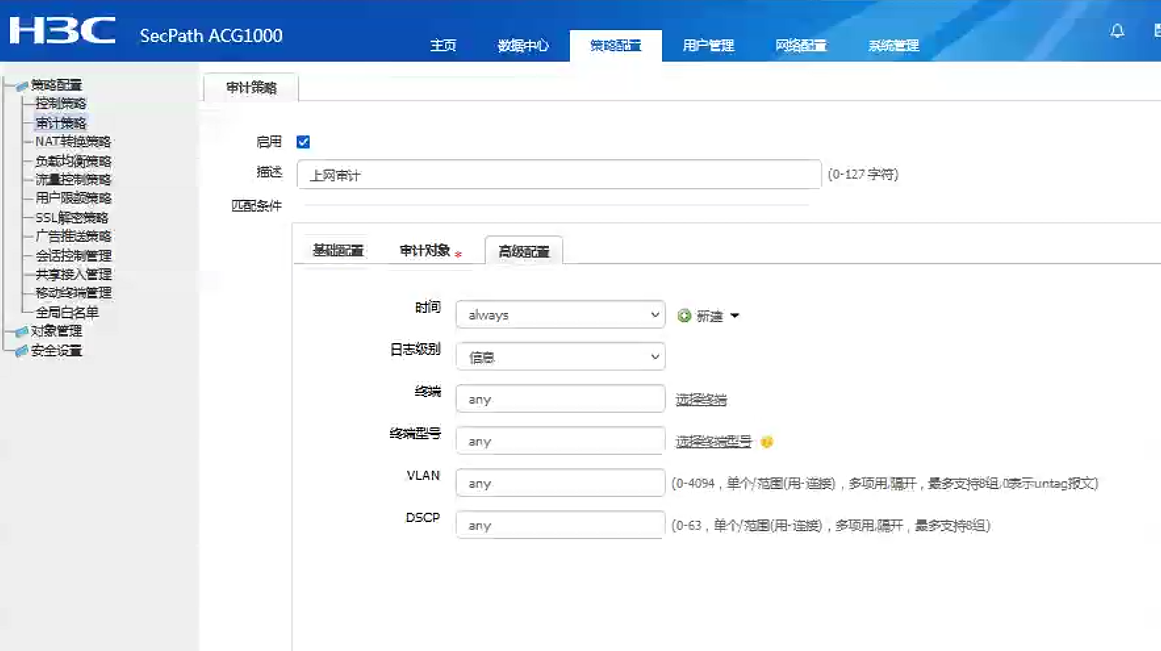Image resolution: width=1161 pixels, height=651 pixels.
Task: Switch to the 基础配置 tab
Action: click(338, 250)
